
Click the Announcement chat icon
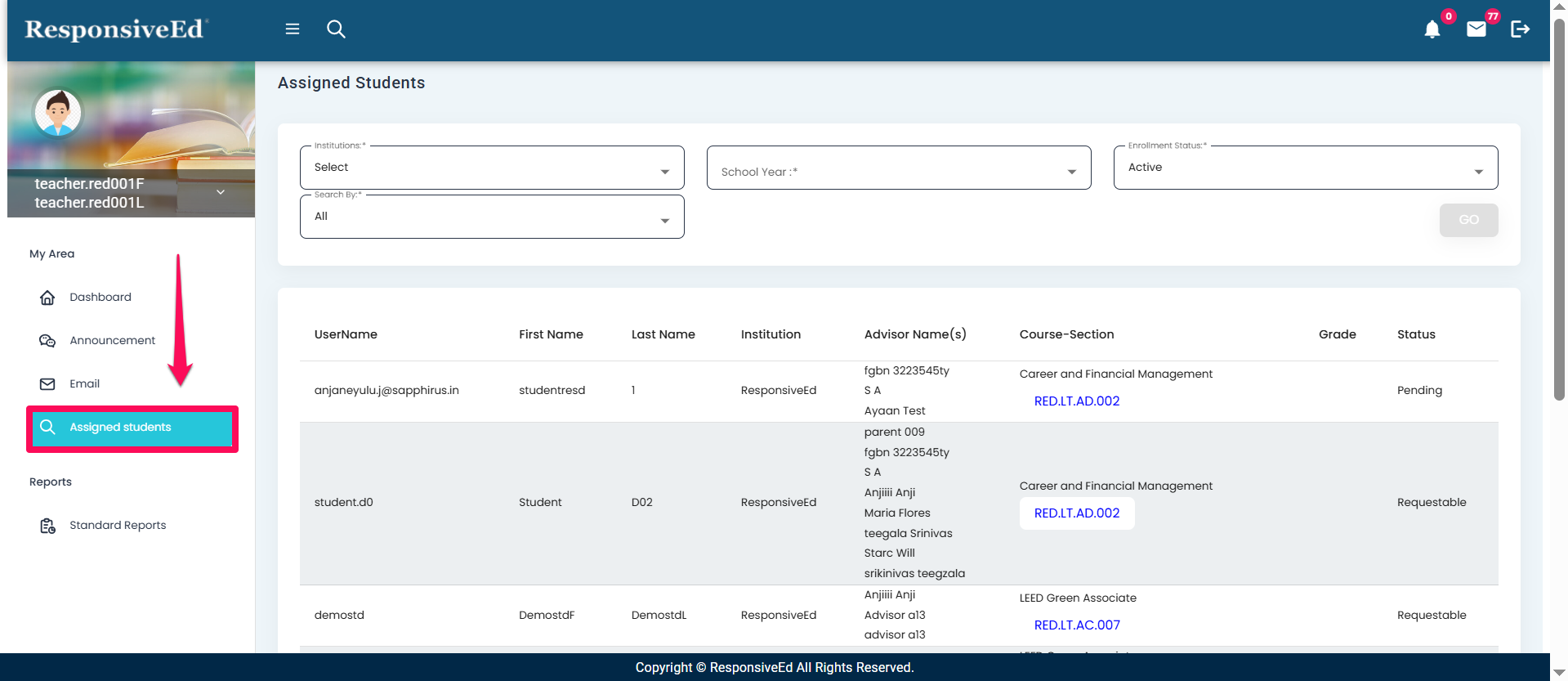[47, 341]
